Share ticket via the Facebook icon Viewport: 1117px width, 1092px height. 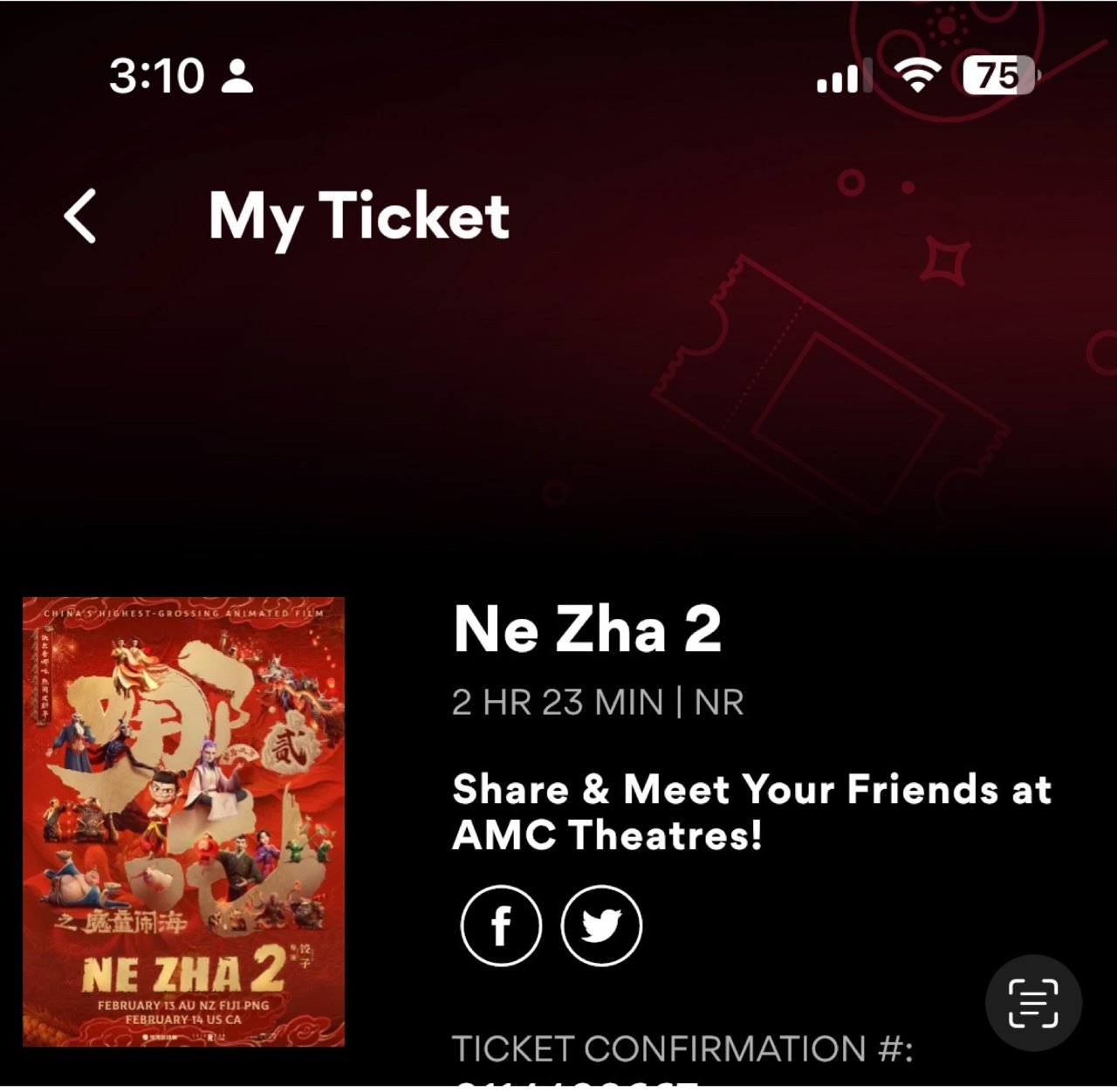pyautogui.click(x=501, y=925)
